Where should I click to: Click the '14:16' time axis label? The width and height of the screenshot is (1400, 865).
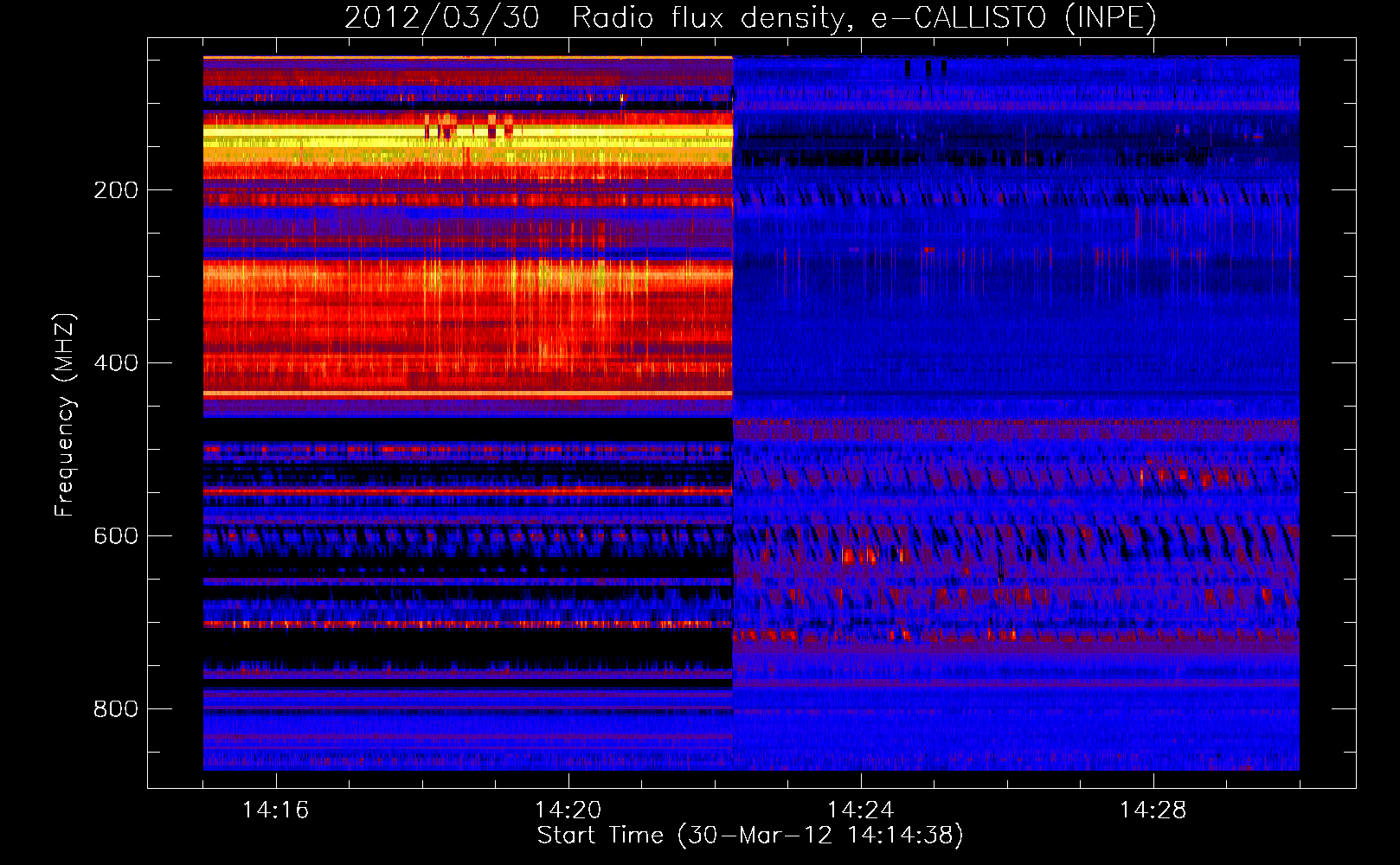(x=275, y=811)
